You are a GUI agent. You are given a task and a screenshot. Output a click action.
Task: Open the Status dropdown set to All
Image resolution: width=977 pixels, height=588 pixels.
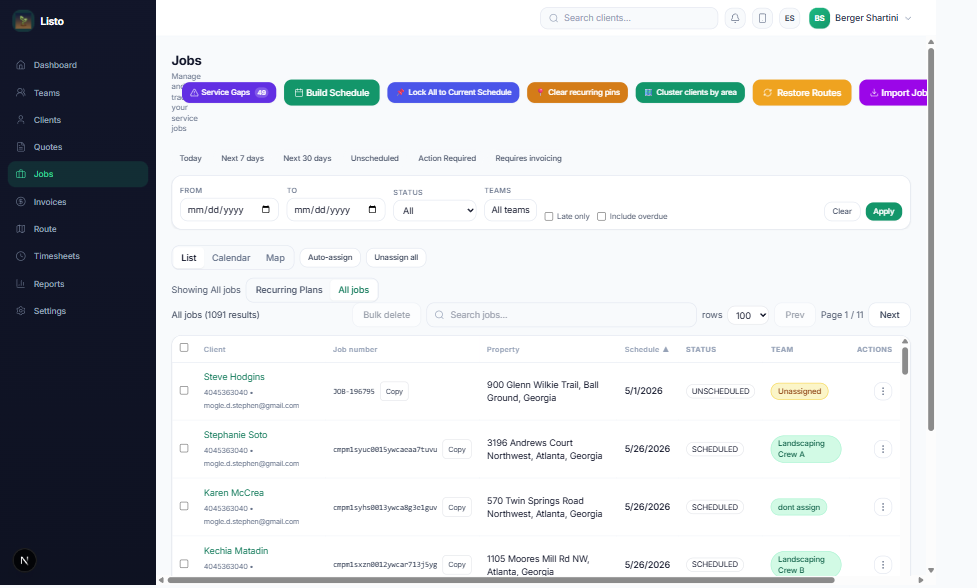click(435, 211)
